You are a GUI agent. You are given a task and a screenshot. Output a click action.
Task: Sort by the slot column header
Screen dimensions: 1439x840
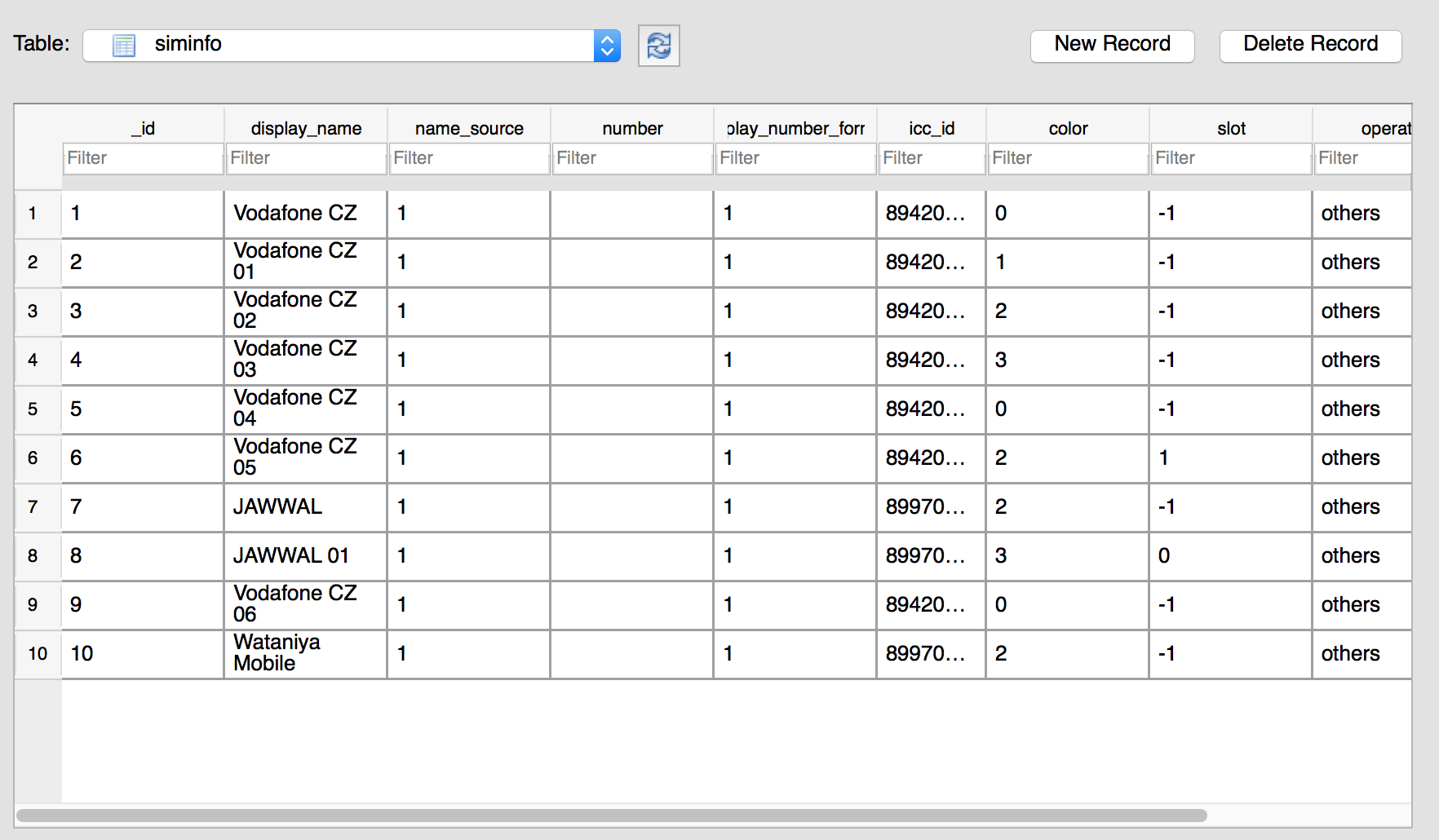[x=1231, y=128]
